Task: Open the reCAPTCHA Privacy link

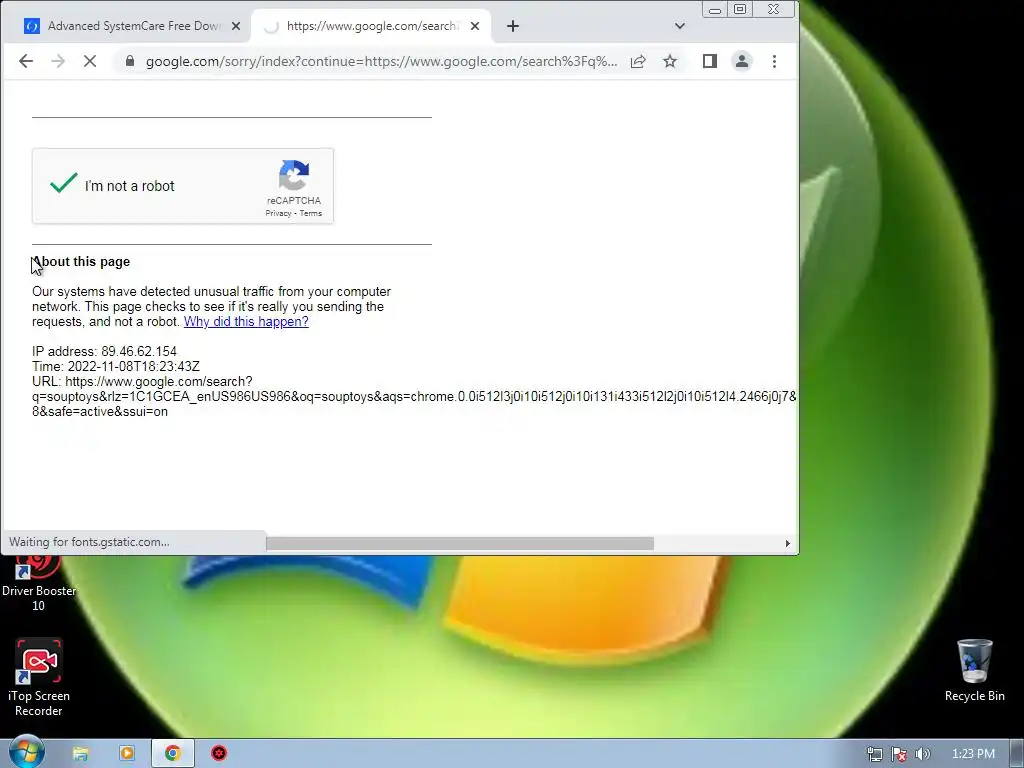Action: pyautogui.click(x=278, y=214)
